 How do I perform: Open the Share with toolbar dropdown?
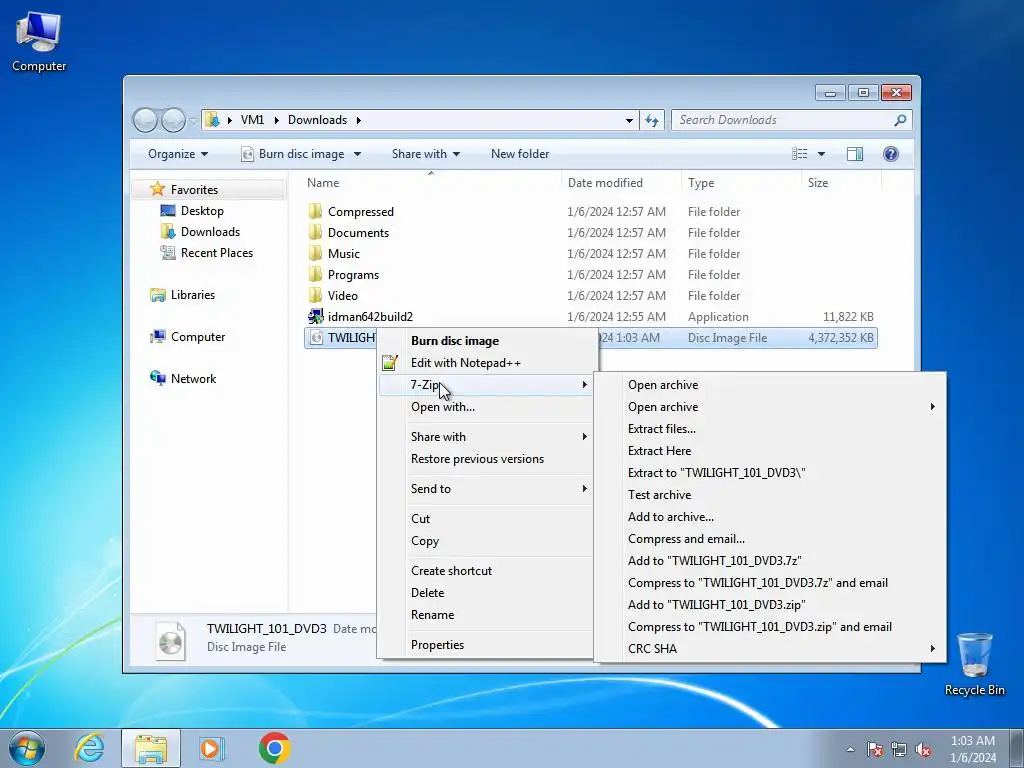click(426, 154)
